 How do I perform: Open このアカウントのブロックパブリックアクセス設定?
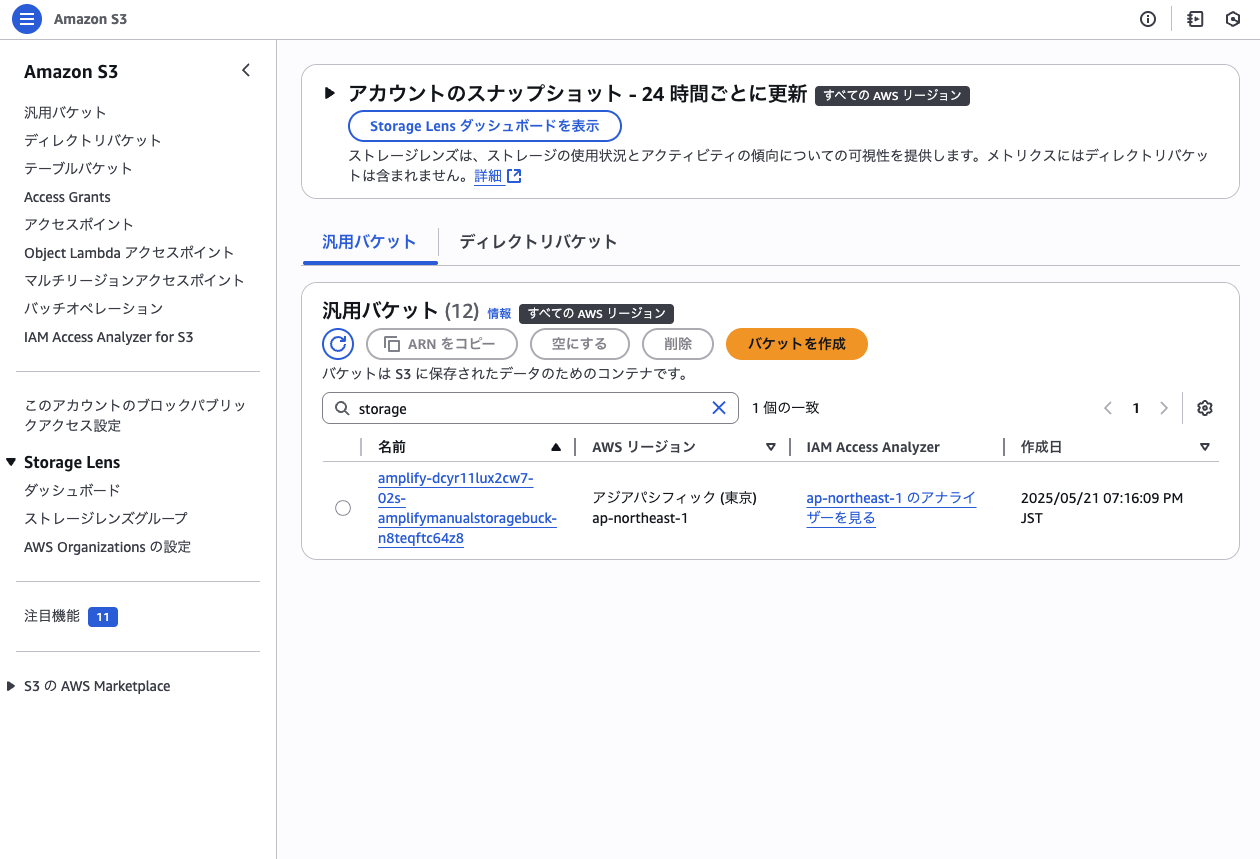click(135, 415)
